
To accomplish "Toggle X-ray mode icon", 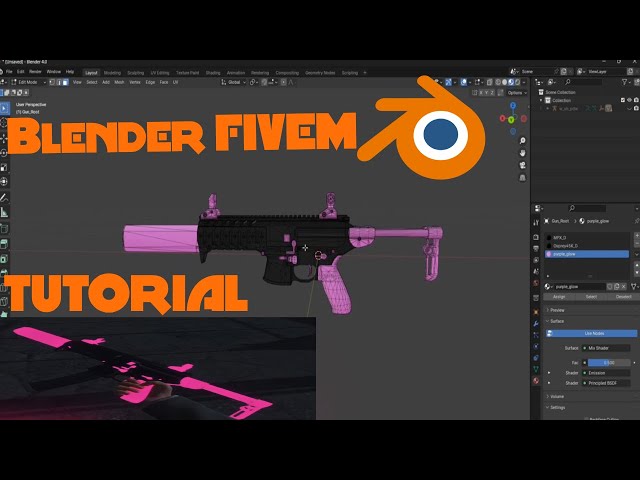I will coord(489,82).
